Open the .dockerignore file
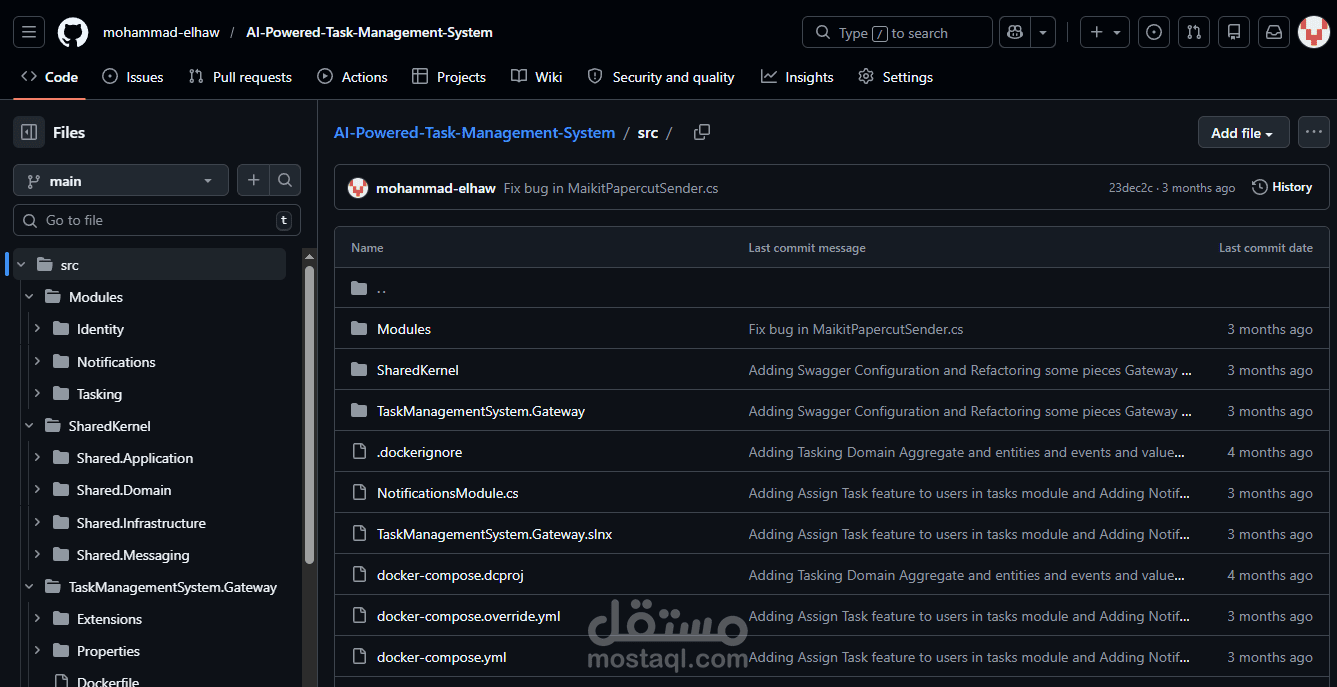The image size is (1337, 687). [x=419, y=452]
